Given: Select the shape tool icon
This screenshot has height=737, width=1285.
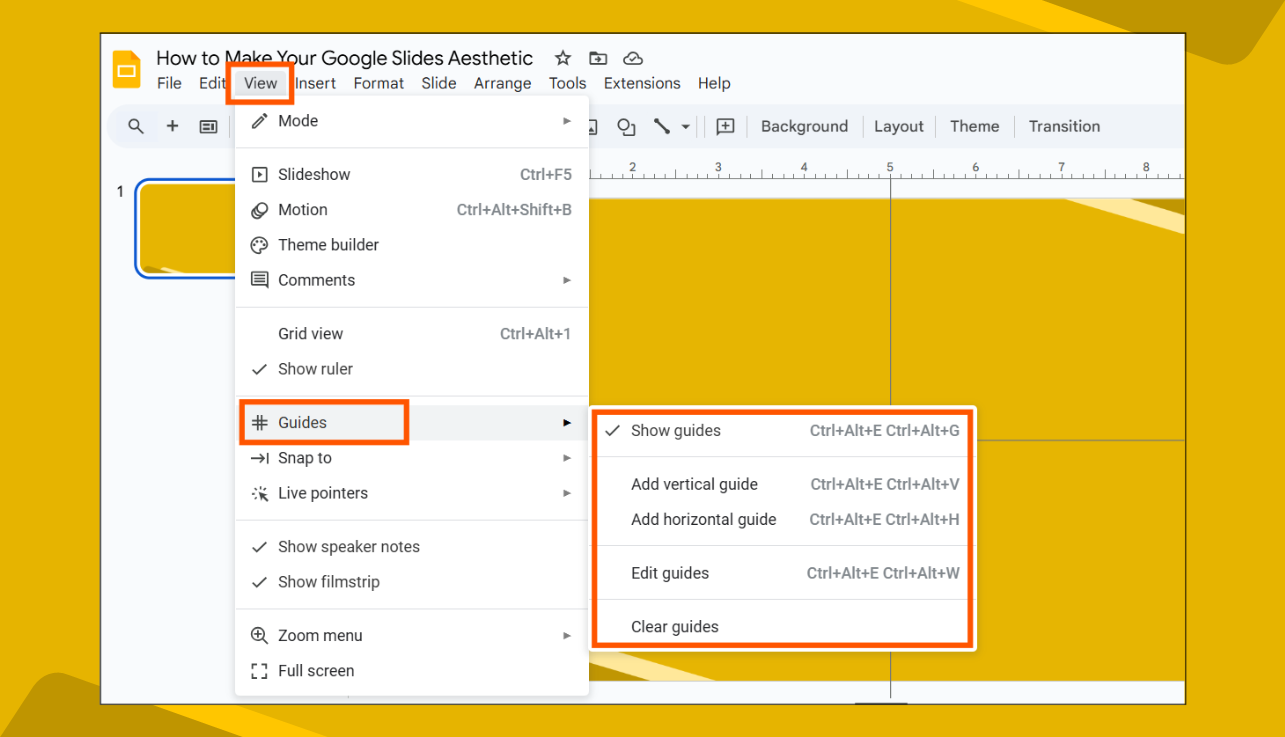Looking at the screenshot, I should coord(626,127).
